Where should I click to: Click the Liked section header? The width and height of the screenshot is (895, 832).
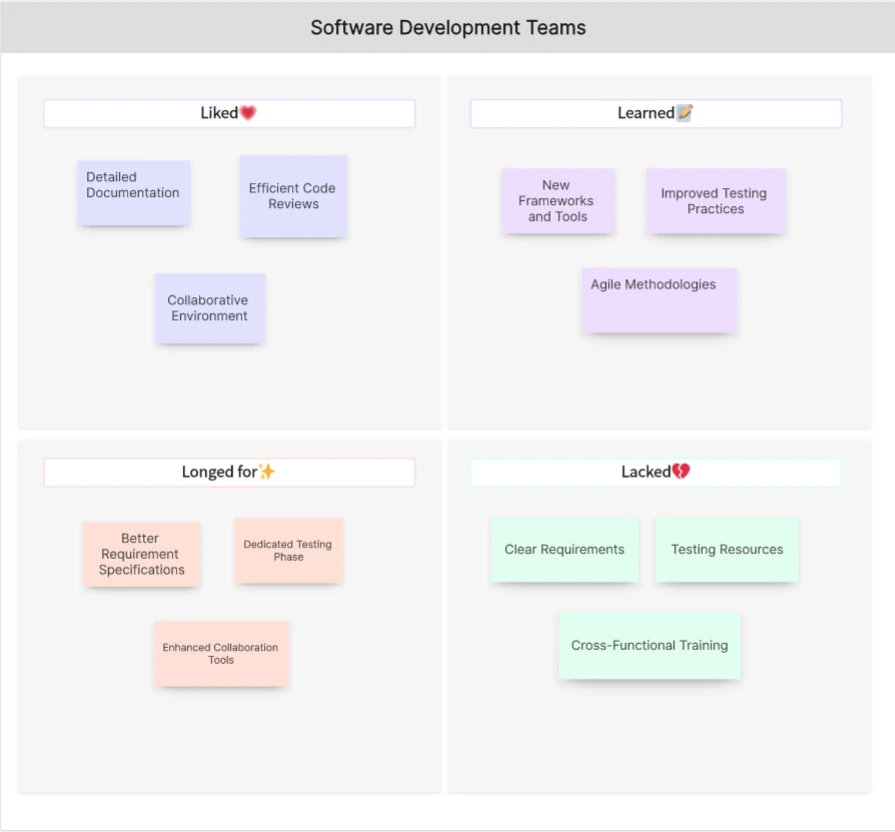[x=229, y=114]
